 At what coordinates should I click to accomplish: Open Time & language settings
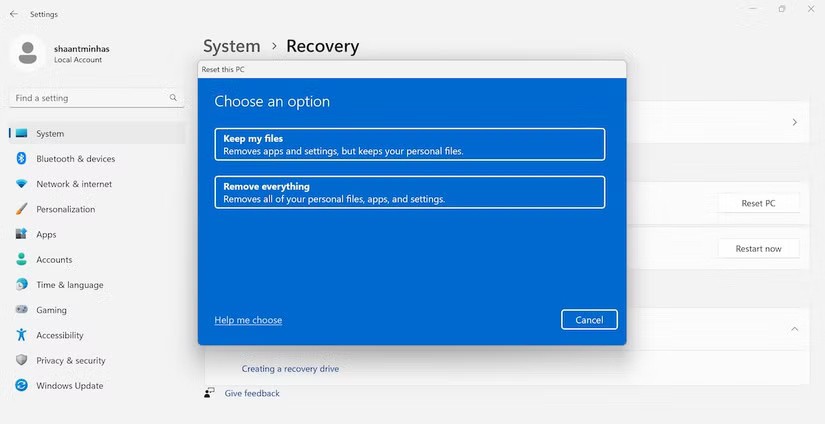coord(97,285)
